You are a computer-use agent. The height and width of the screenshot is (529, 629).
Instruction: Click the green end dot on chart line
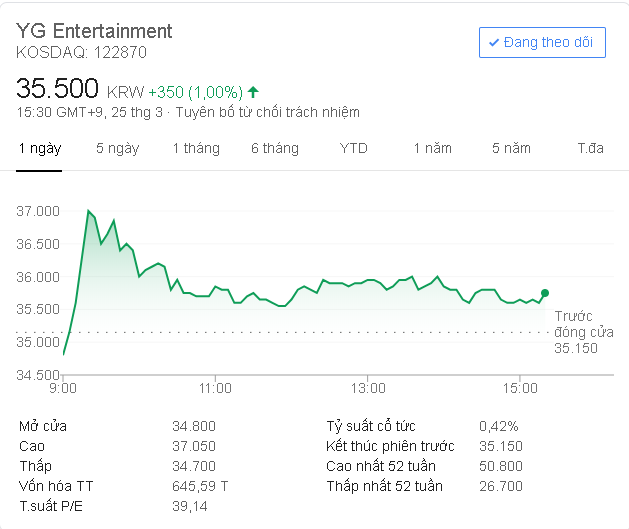pyautogui.click(x=545, y=293)
